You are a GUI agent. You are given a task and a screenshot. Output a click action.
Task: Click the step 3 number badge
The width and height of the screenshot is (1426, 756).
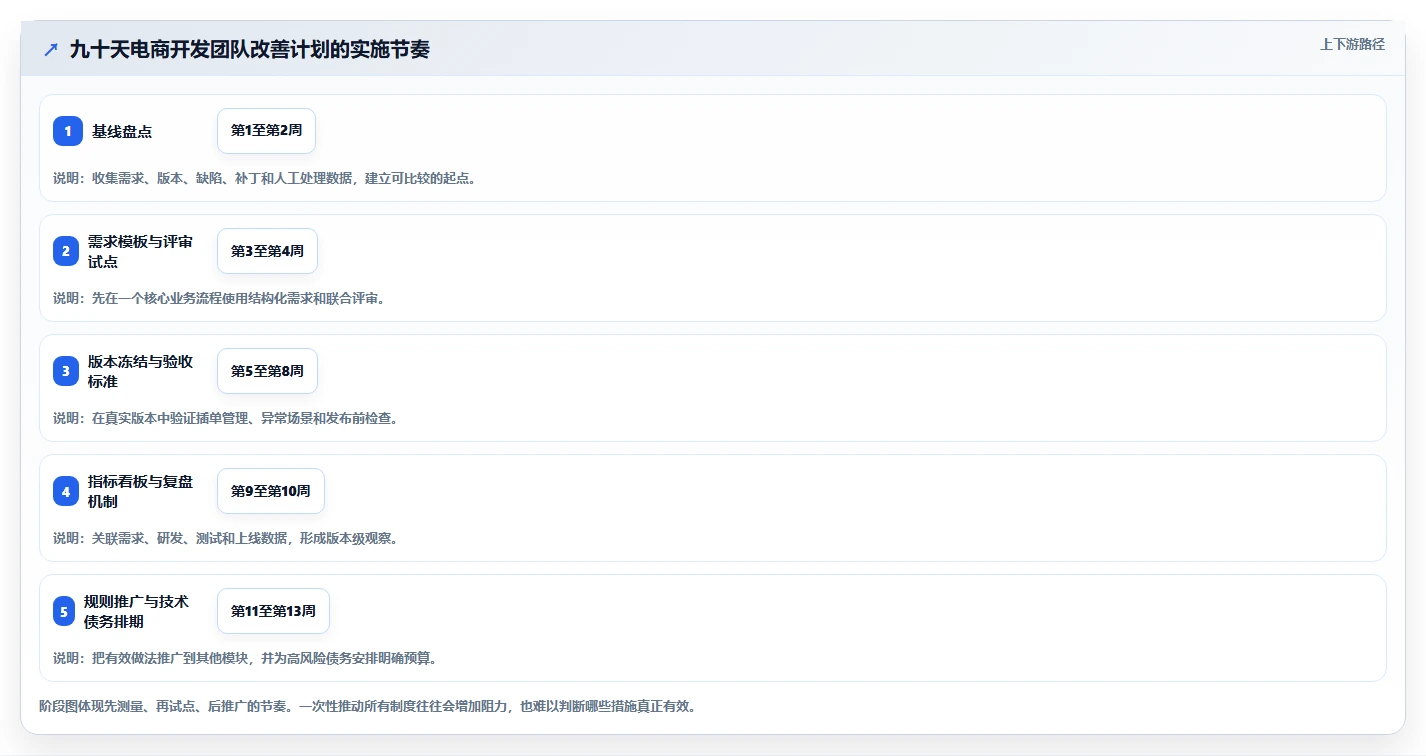pyautogui.click(x=66, y=371)
